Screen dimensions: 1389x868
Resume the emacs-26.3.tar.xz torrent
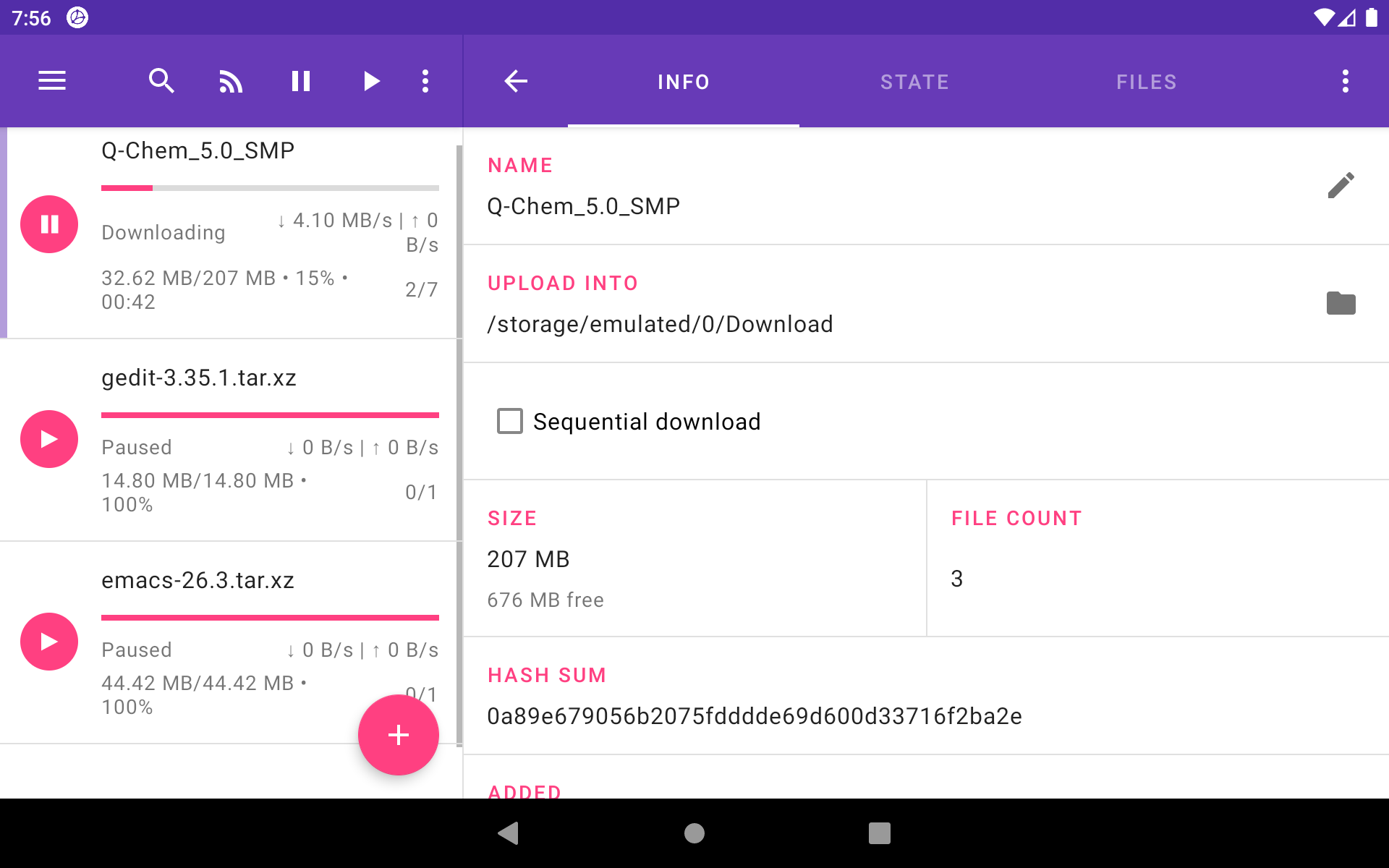pyautogui.click(x=49, y=642)
